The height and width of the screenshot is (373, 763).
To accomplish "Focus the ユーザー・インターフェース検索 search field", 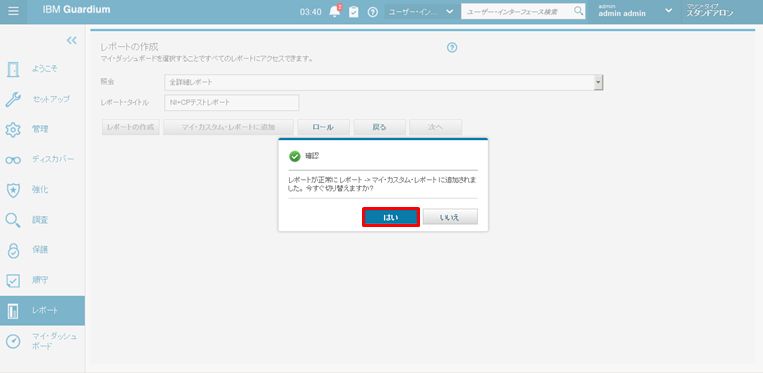I will click(x=517, y=12).
